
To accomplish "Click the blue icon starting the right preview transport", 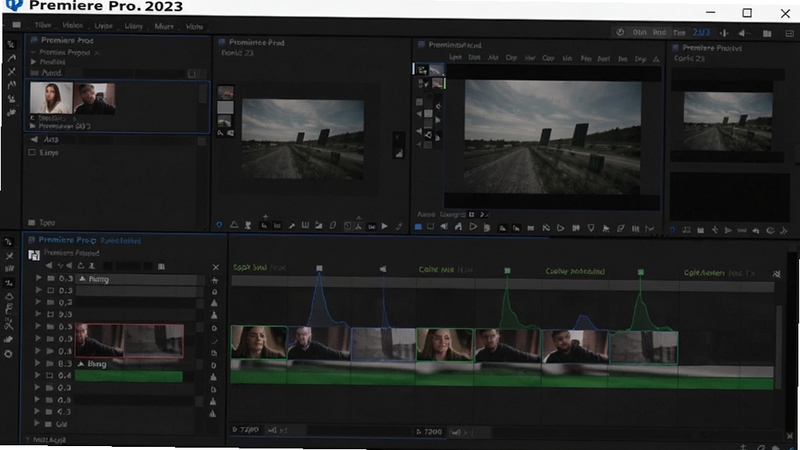I will point(672,230).
